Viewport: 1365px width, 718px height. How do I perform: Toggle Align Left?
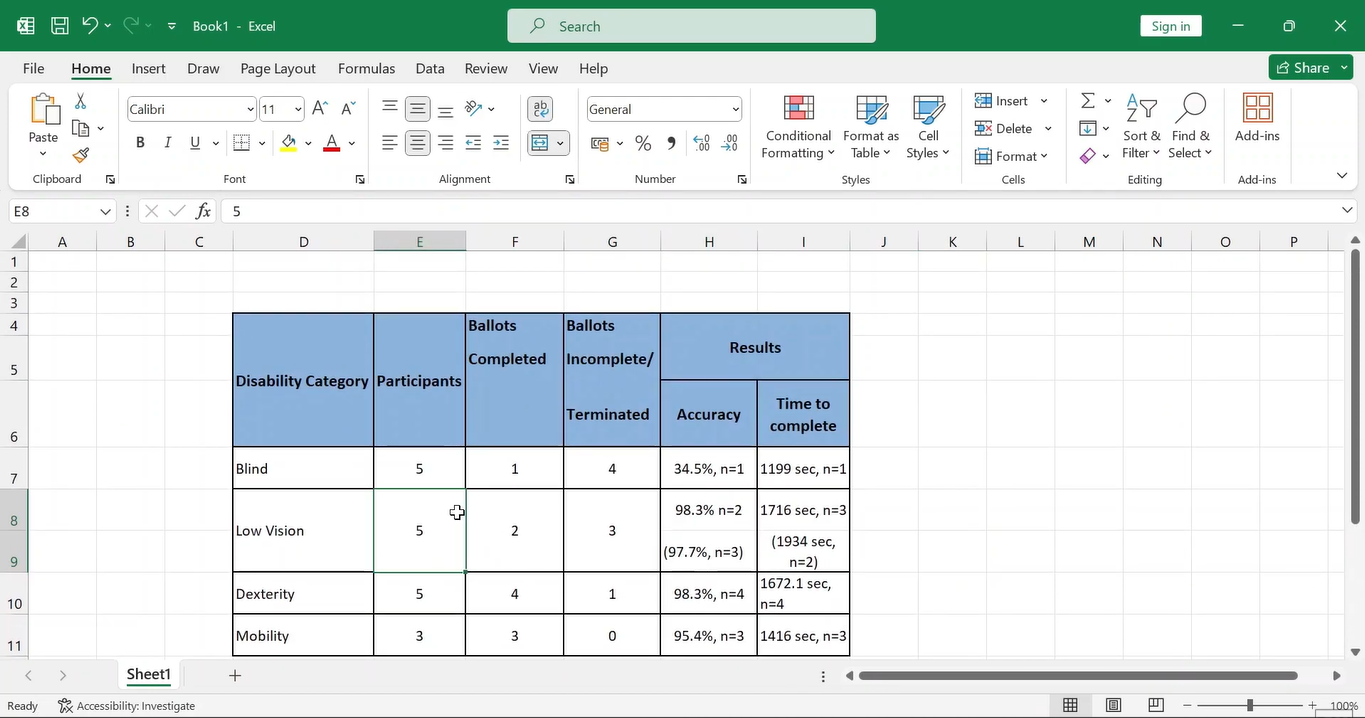point(390,143)
